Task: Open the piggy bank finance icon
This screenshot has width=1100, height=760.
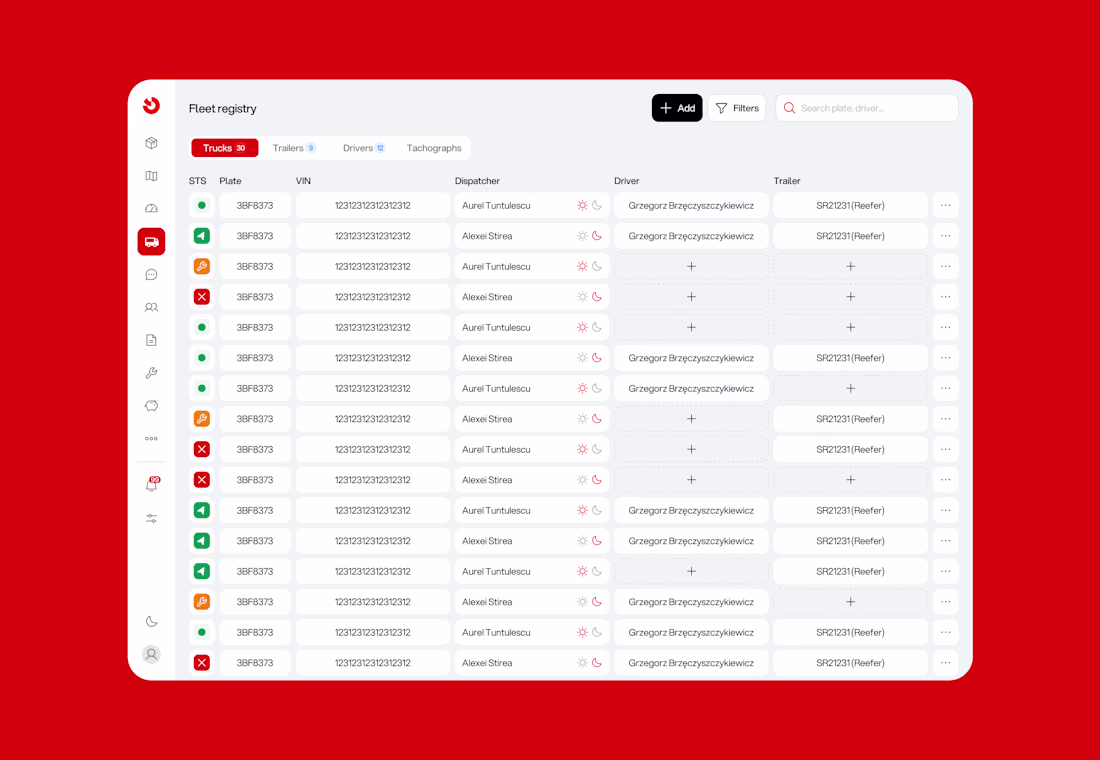Action: [152, 406]
